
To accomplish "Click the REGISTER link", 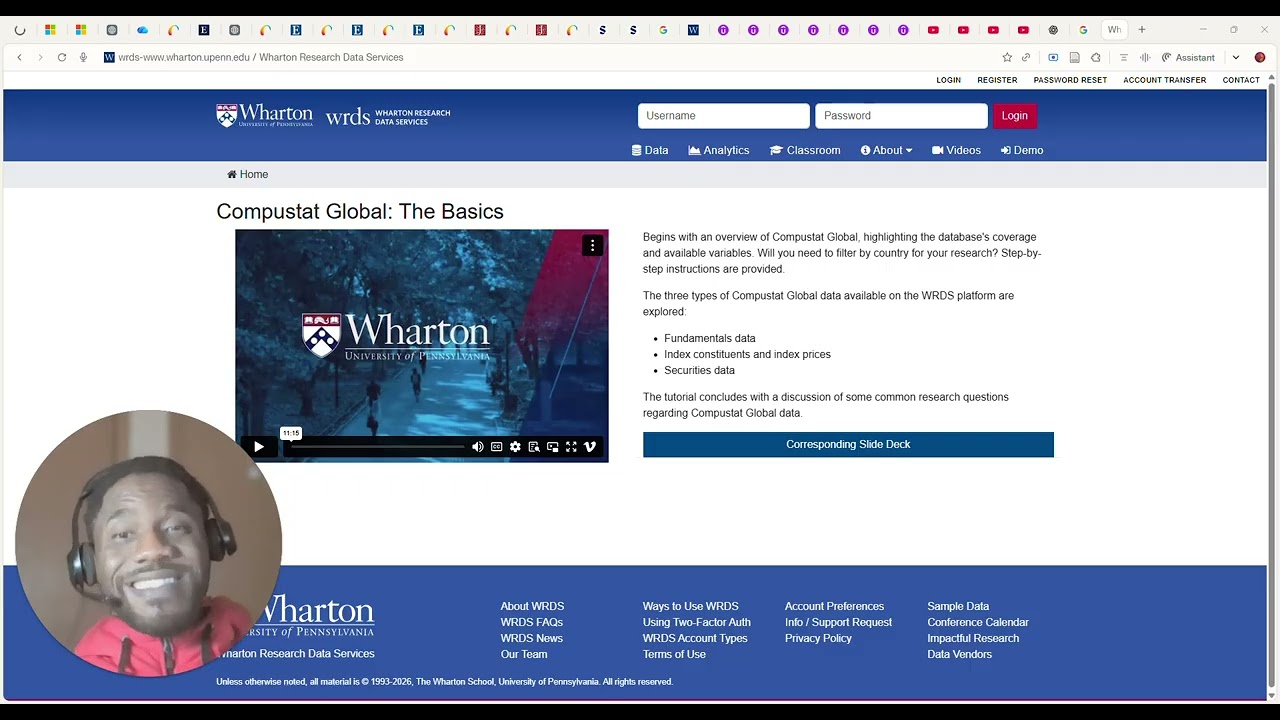I will pyautogui.click(x=997, y=80).
